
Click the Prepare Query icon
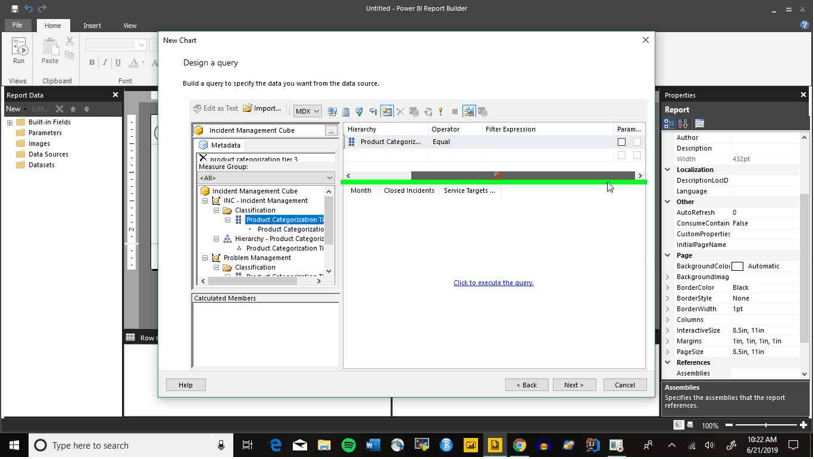428,112
